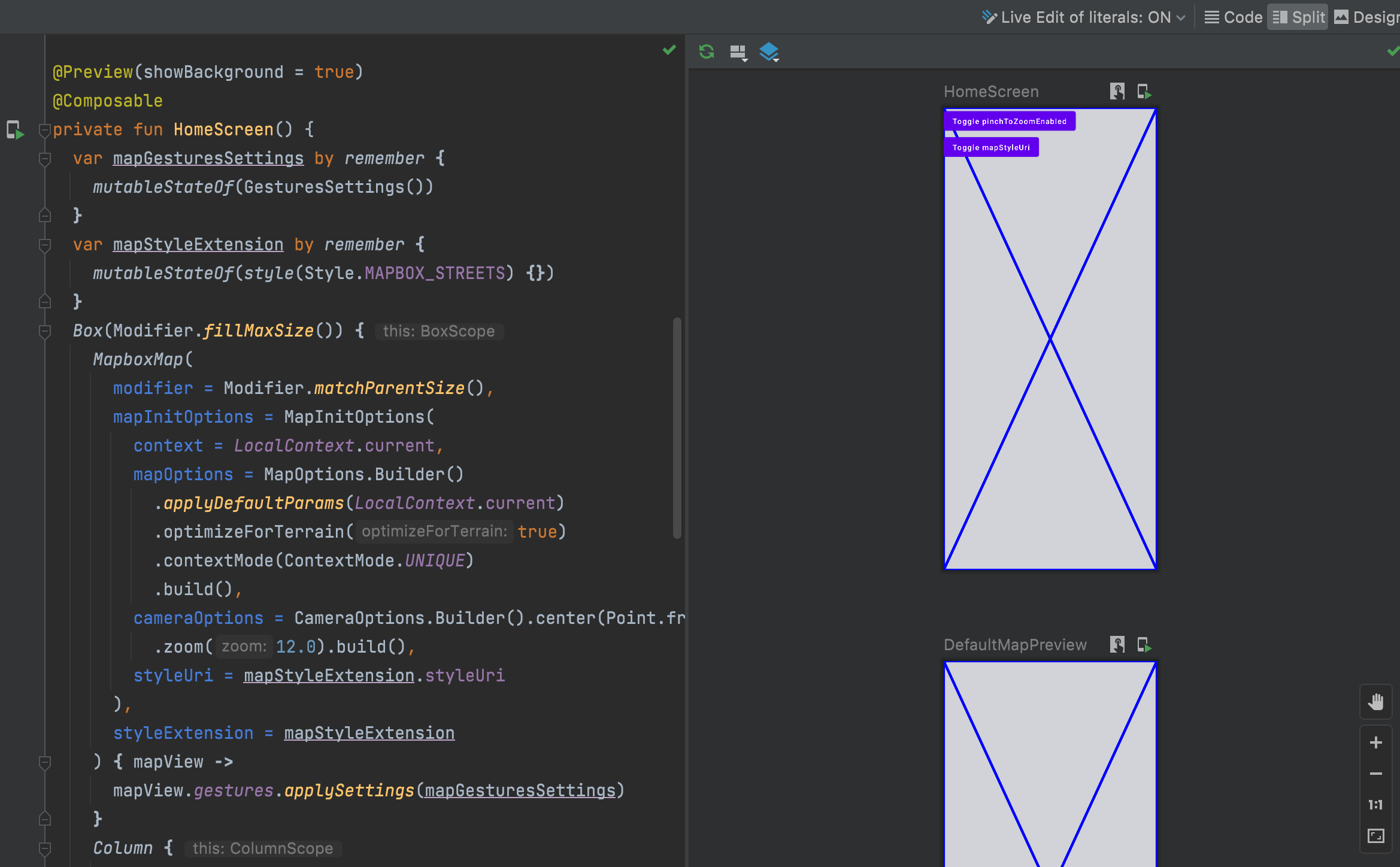The height and width of the screenshot is (867, 1400).
Task: Click the mapInitOptions parameter name
Action: pos(183,417)
